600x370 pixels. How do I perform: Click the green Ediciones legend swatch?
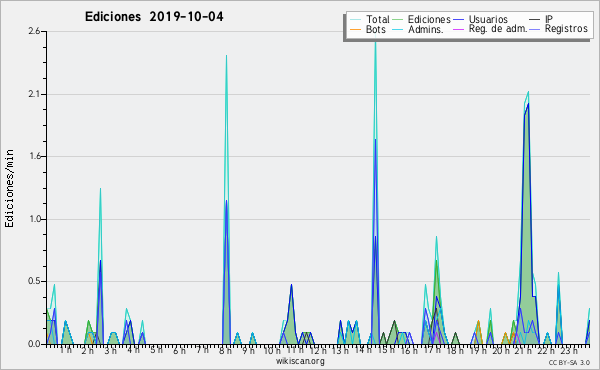point(398,20)
